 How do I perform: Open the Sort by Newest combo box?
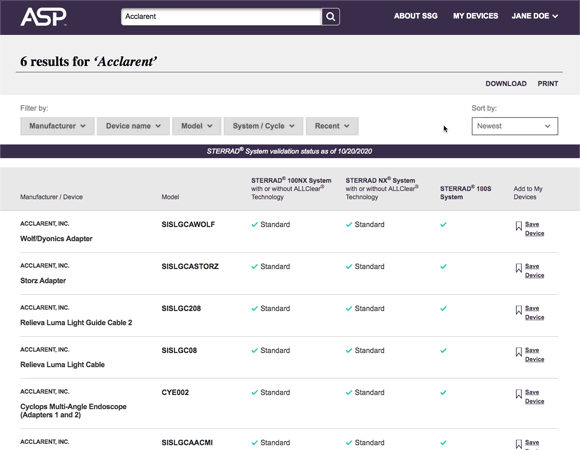515,126
